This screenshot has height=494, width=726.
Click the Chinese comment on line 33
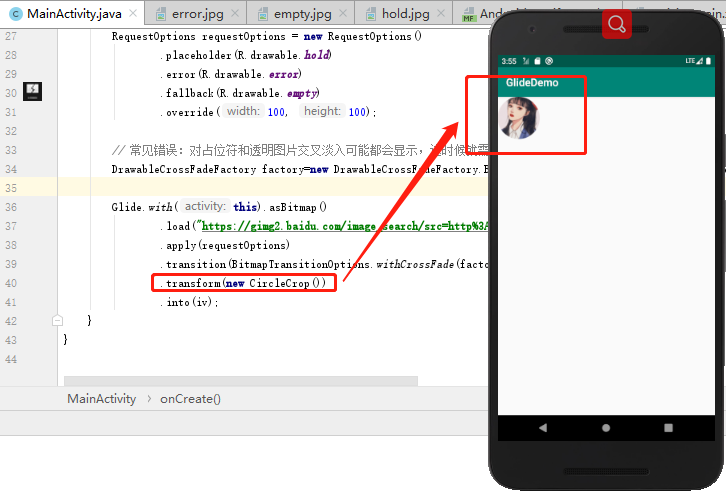pyautogui.click(x=300, y=150)
